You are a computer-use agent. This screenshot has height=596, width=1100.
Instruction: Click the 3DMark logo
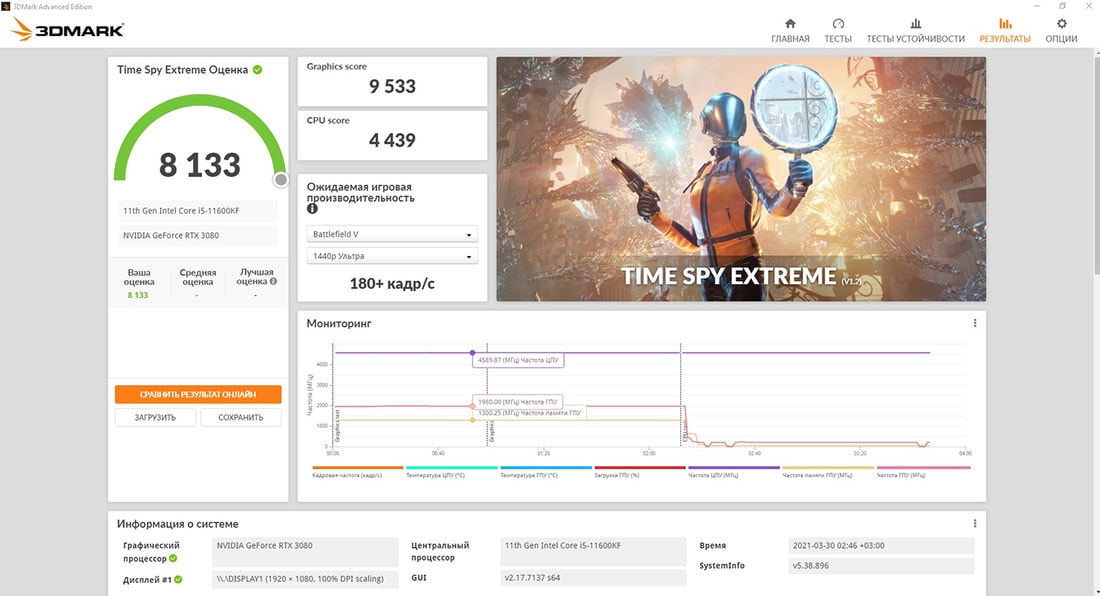68,29
